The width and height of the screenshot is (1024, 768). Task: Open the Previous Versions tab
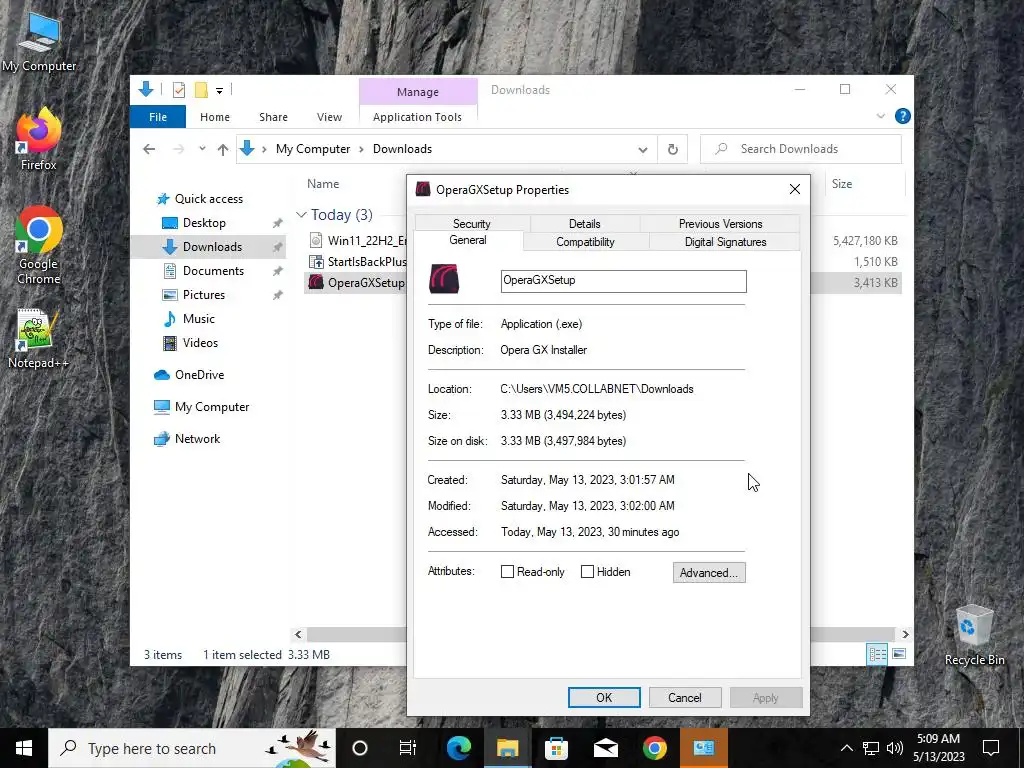[720, 223]
